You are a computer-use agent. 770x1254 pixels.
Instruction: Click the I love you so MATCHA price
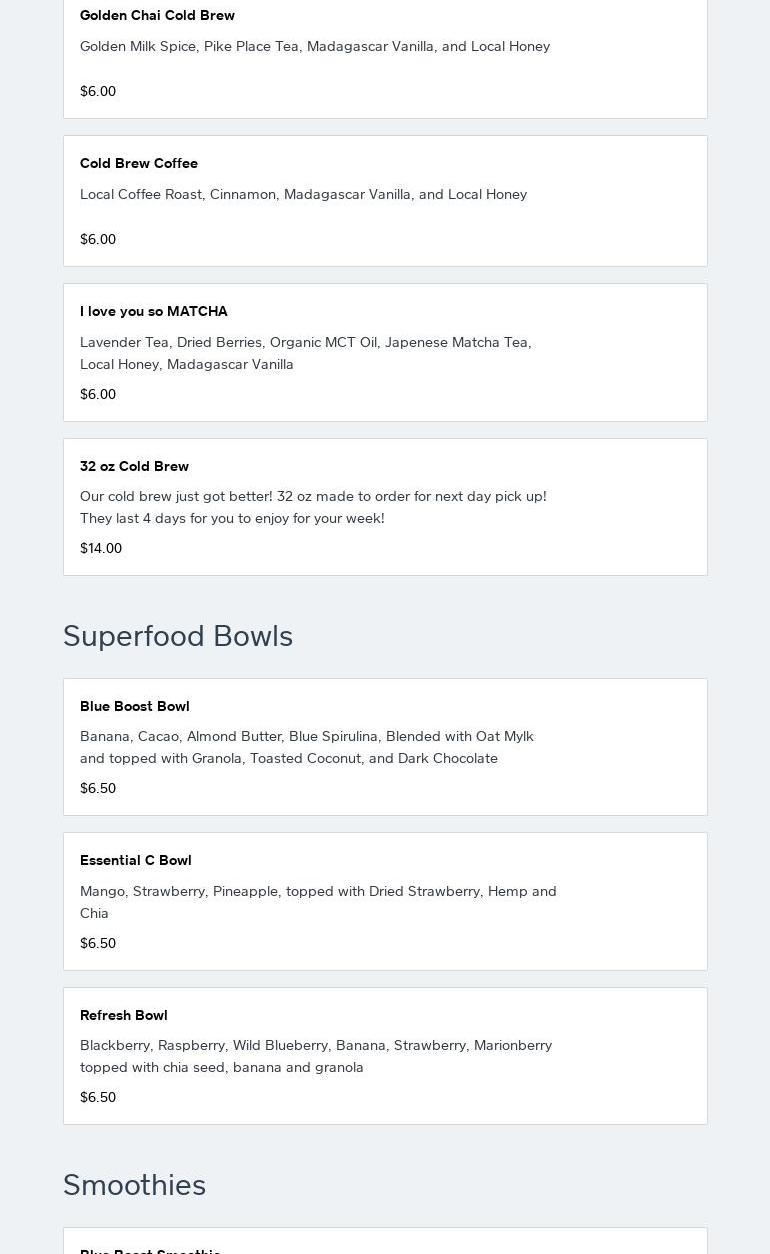[98, 394]
